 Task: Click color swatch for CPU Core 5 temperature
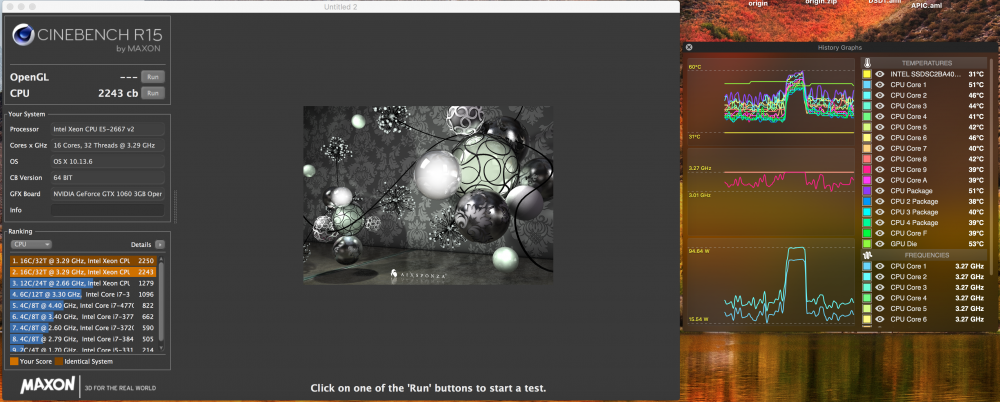pos(867,127)
